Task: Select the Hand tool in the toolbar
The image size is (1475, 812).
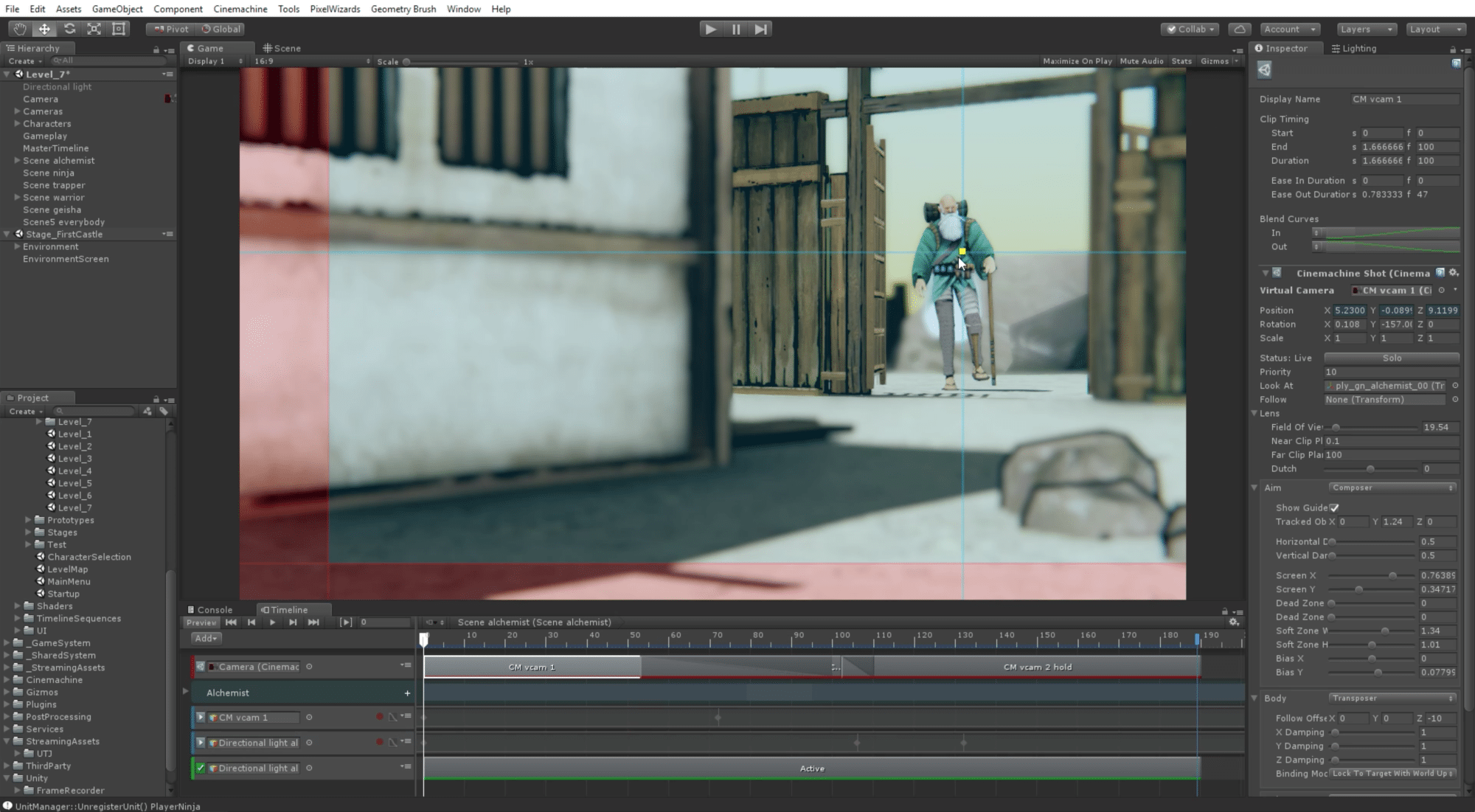Action: click(x=19, y=29)
